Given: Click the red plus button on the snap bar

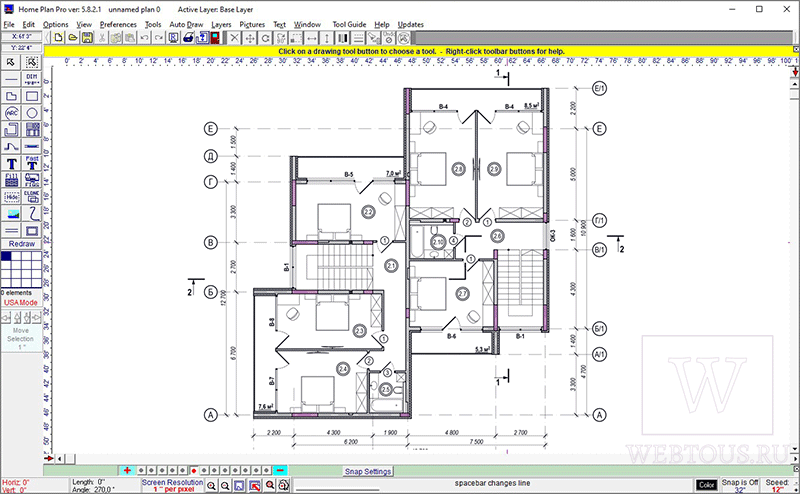Looking at the screenshot, I should click(127, 471).
